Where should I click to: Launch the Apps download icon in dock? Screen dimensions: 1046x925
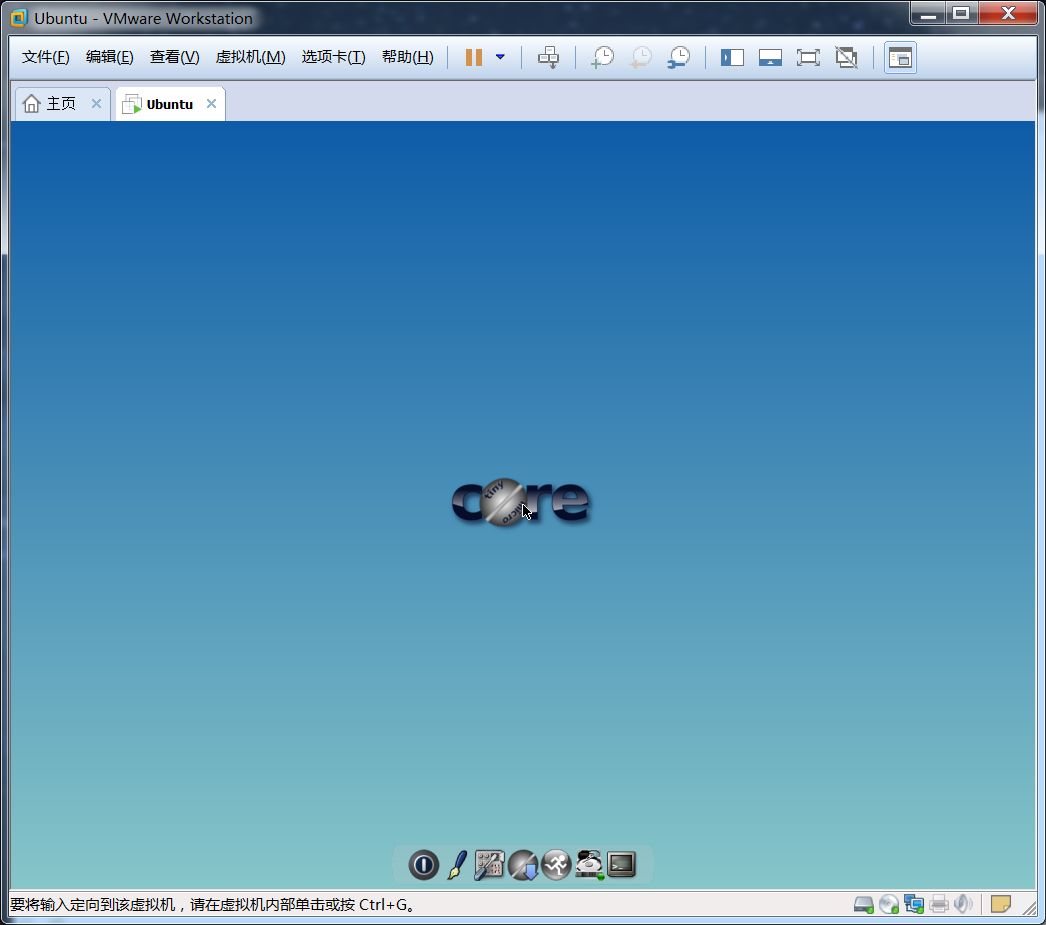click(523, 865)
